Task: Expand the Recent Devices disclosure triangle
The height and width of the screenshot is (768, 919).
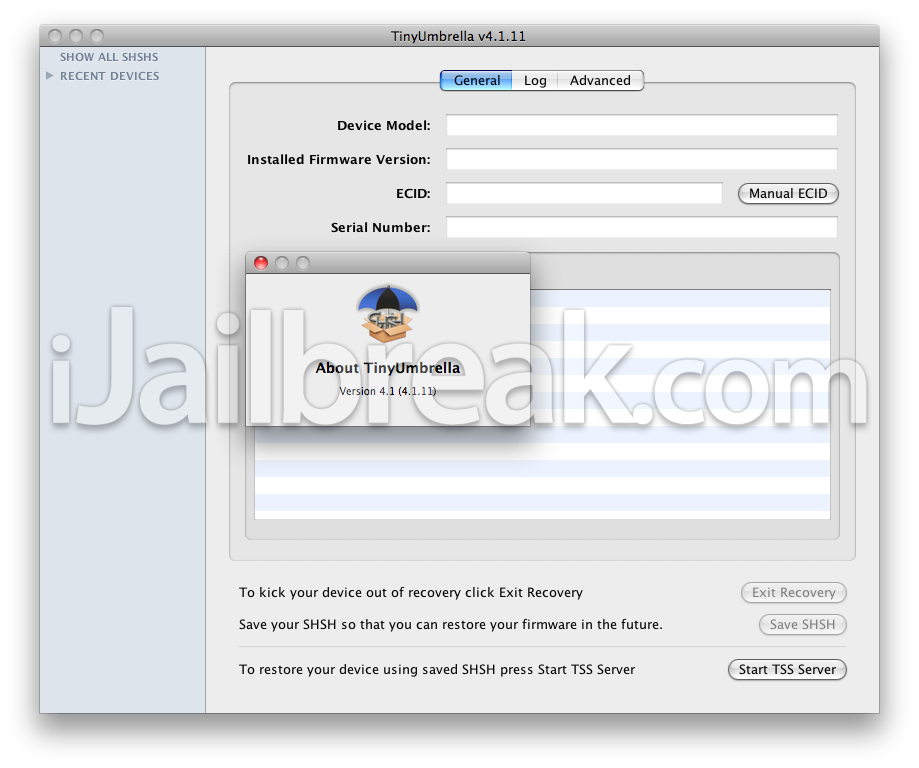Action: tap(50, 76)
